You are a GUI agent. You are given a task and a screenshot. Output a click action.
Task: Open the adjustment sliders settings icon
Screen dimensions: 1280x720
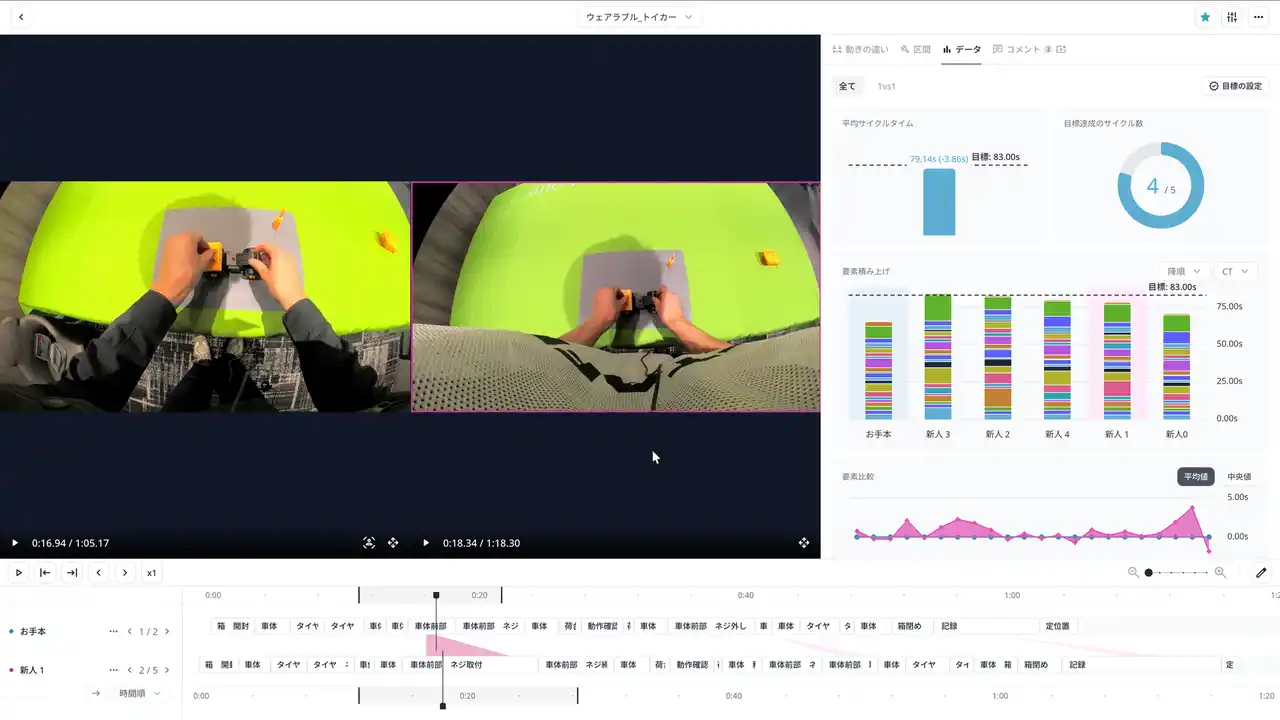1232,17
